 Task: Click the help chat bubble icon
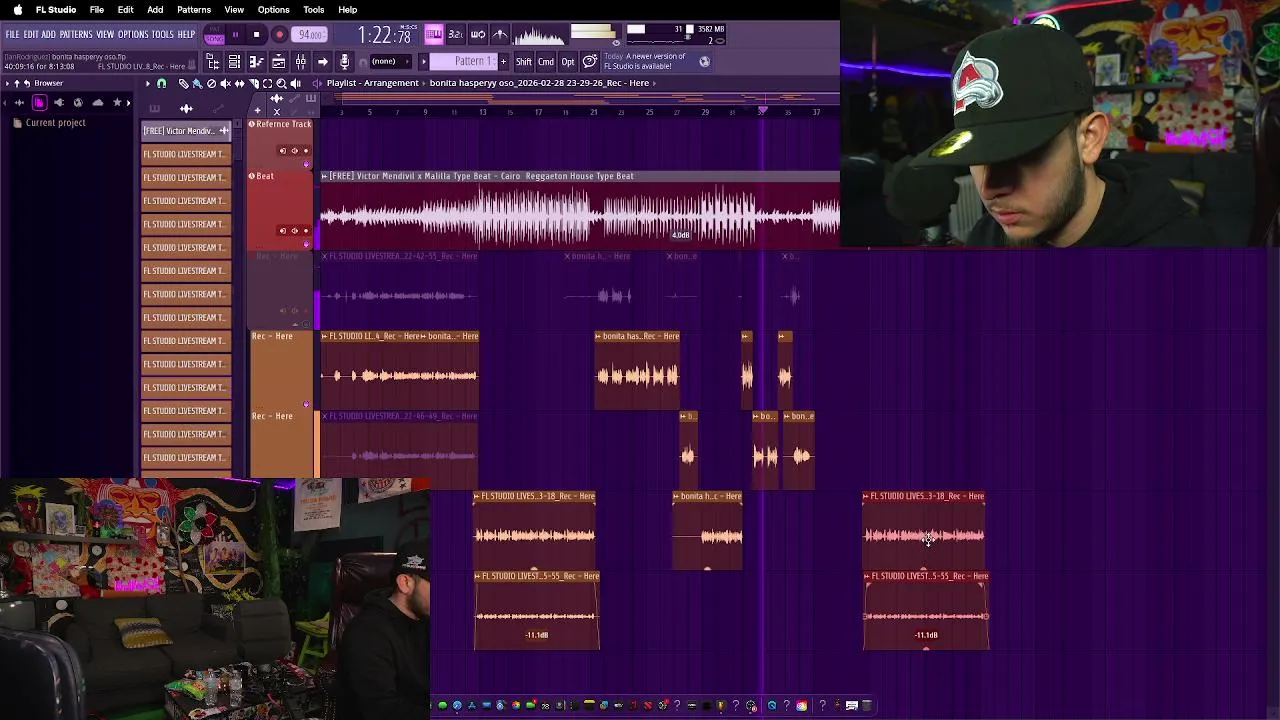(590, 61)
